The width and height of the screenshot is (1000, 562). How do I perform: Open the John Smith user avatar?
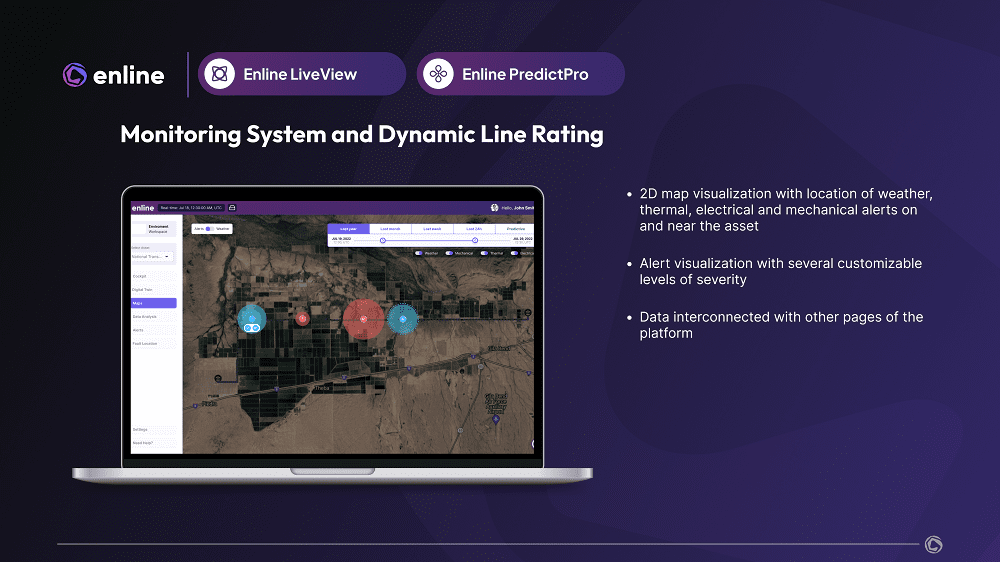pyautogui.click(x=494, y=208)
